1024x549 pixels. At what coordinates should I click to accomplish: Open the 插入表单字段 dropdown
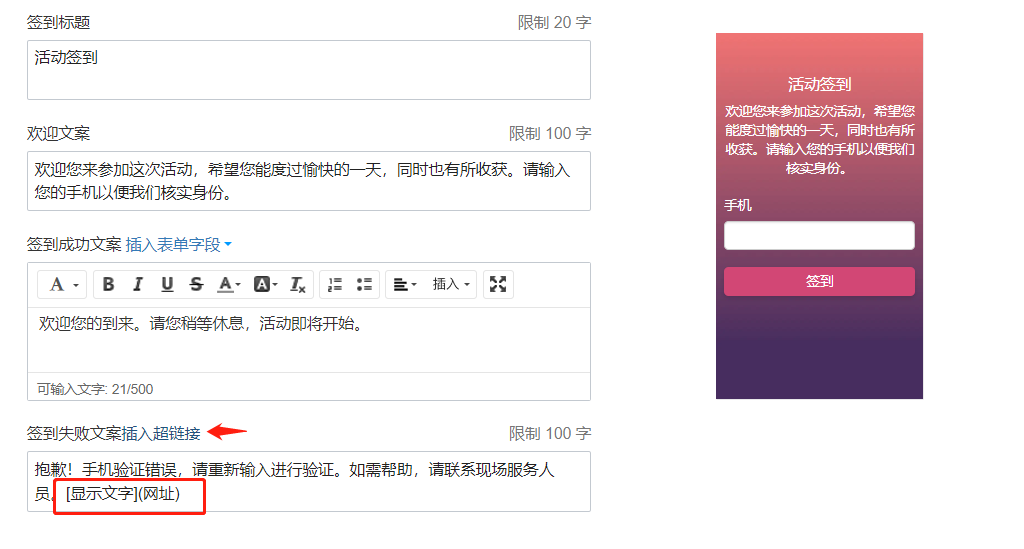click(178, 245)
